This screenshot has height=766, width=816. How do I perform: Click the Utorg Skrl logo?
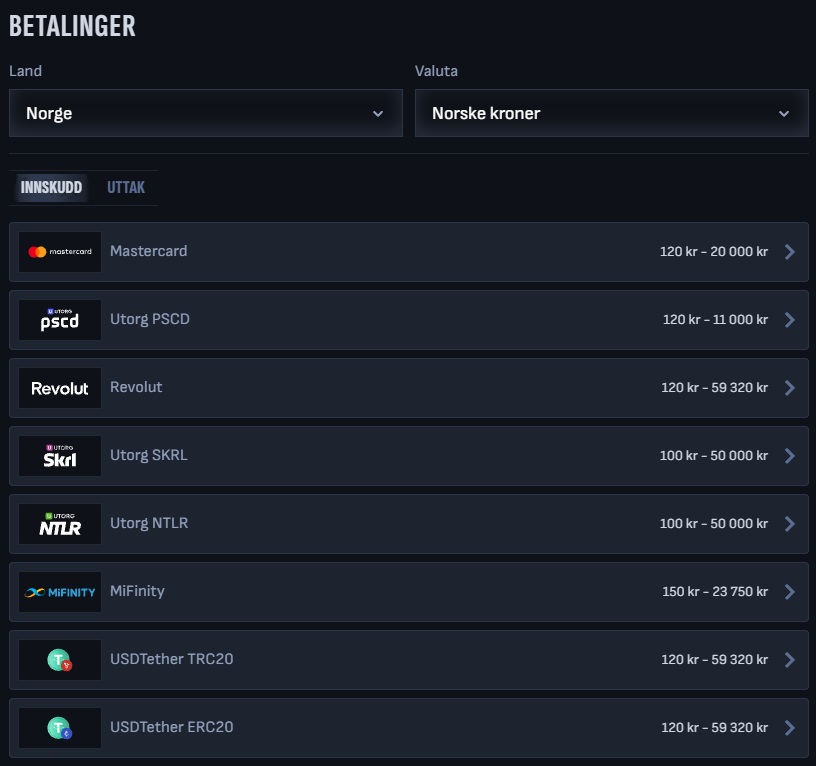pyautogui.click(x=60, y=456)
